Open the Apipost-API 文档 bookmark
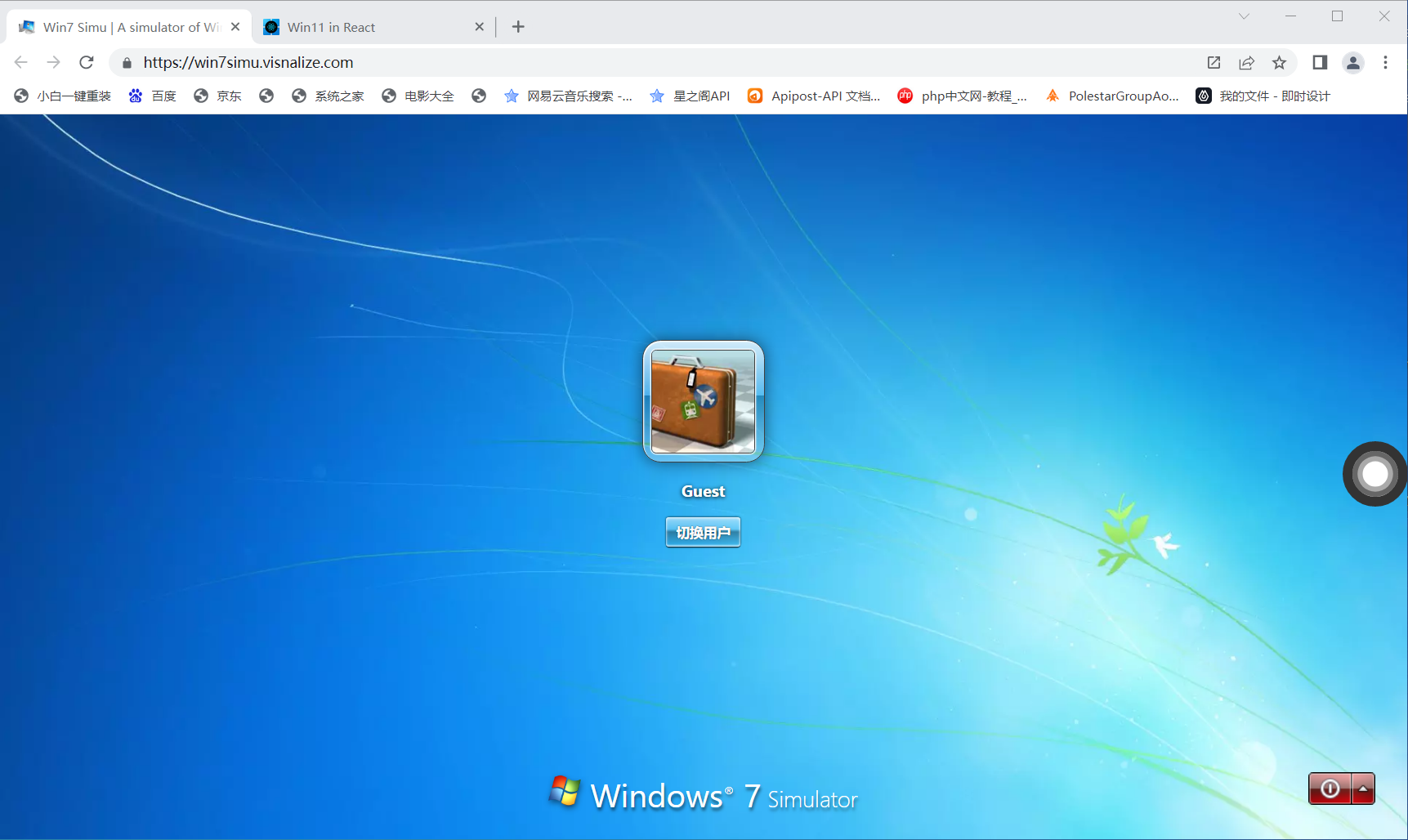This screenshot has height=840, width=1408. [x=814, y=96]
